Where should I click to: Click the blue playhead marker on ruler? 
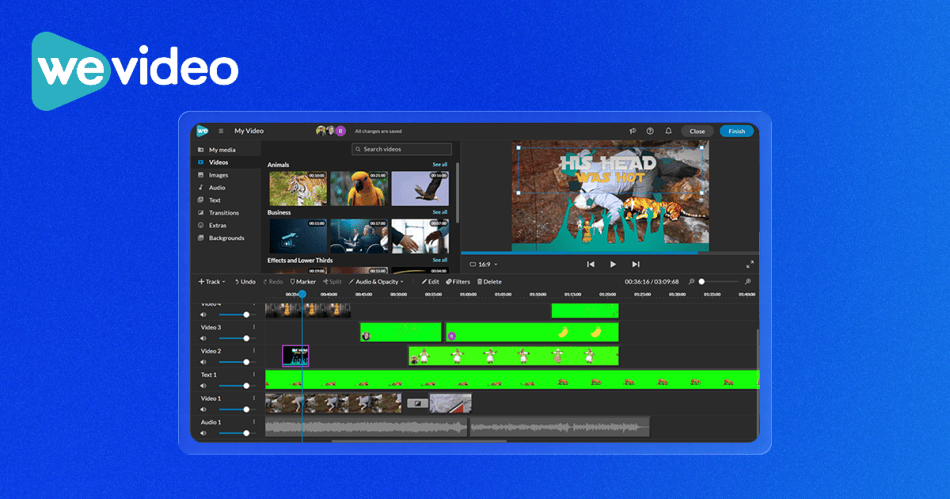302,294
